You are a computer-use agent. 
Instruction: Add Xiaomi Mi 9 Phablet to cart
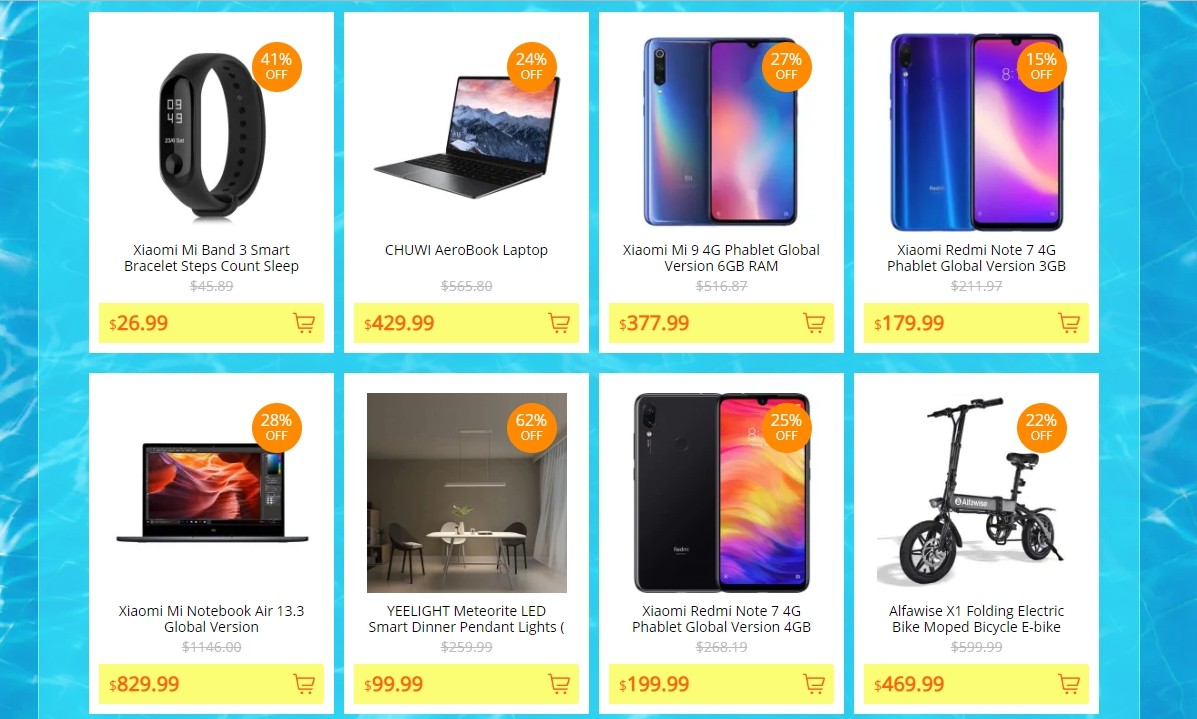[x=815, y=323]
